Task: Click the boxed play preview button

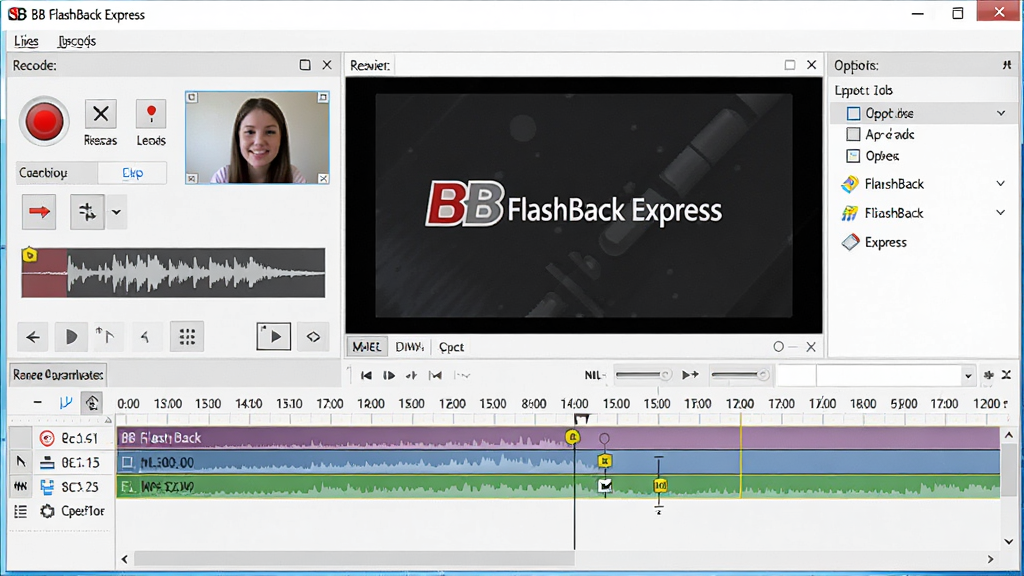Action: point(274,337)
